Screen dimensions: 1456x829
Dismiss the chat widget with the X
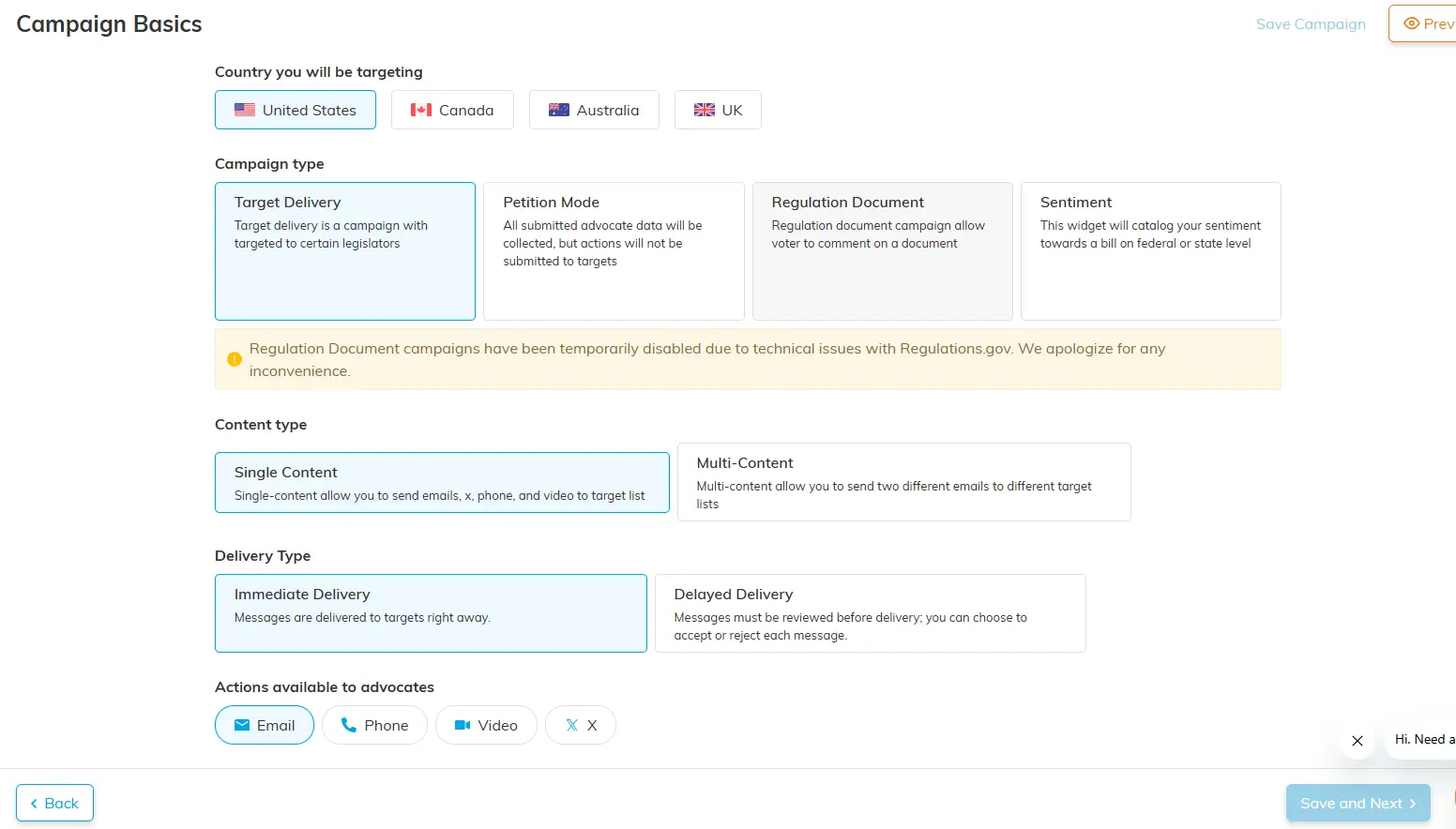pyautogui.click(x=1357, y=740)
